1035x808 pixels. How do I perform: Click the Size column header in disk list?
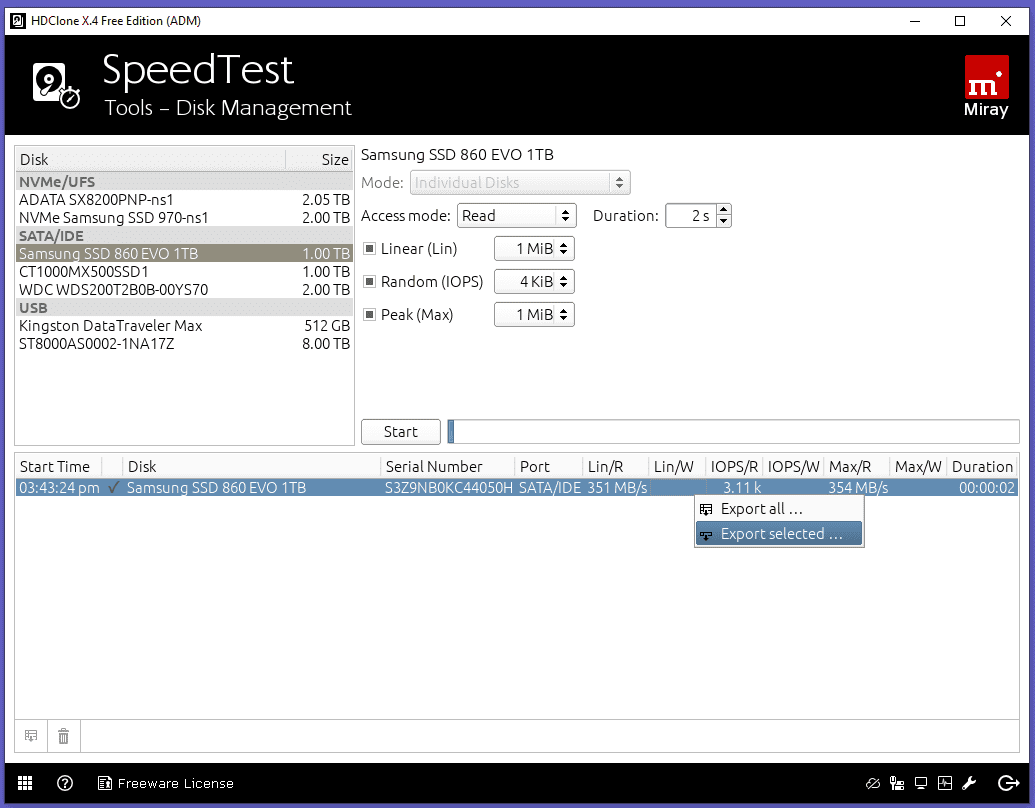point(319,160)
